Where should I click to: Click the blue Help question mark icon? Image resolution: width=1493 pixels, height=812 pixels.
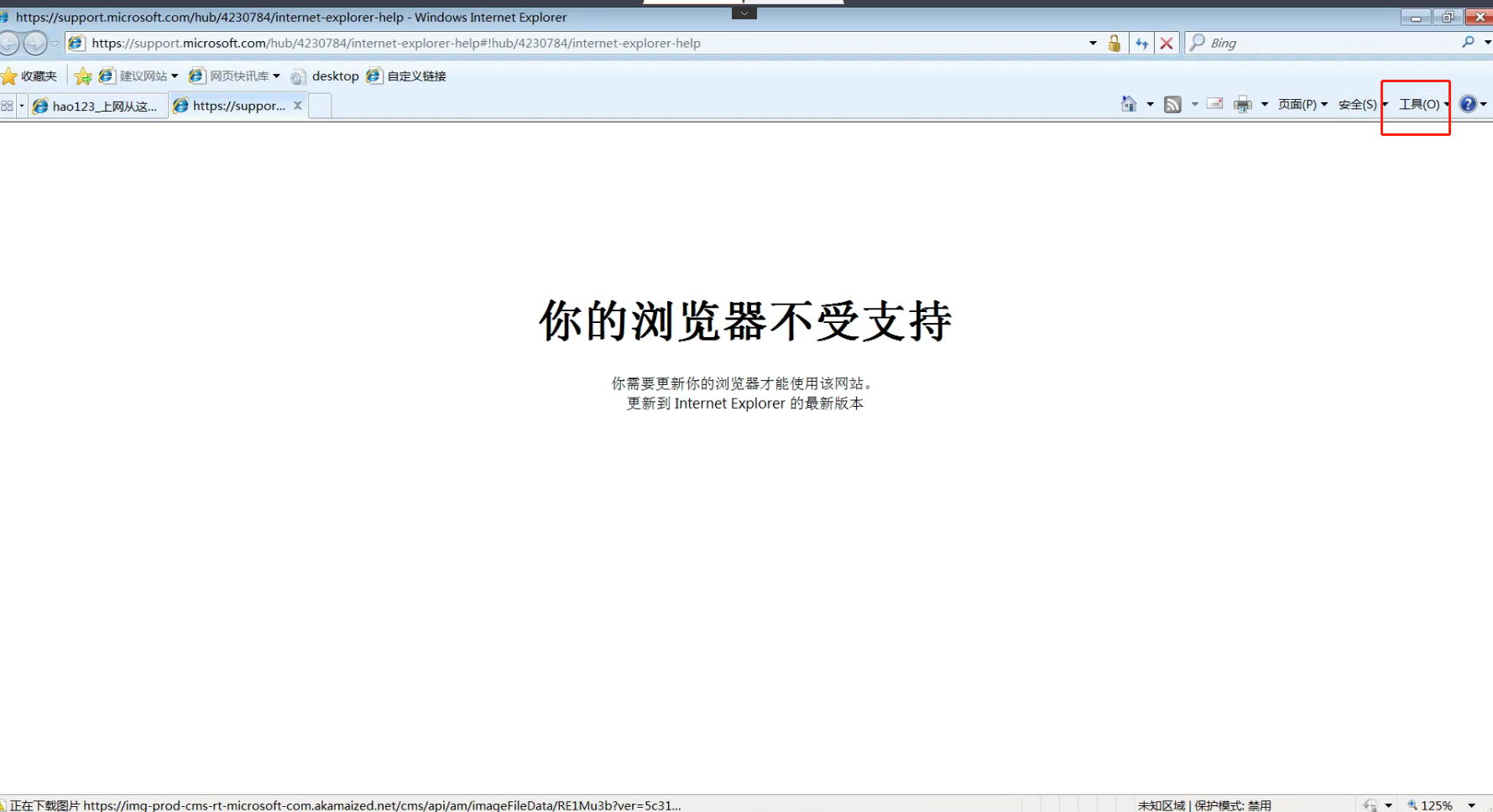point(1468,104)
